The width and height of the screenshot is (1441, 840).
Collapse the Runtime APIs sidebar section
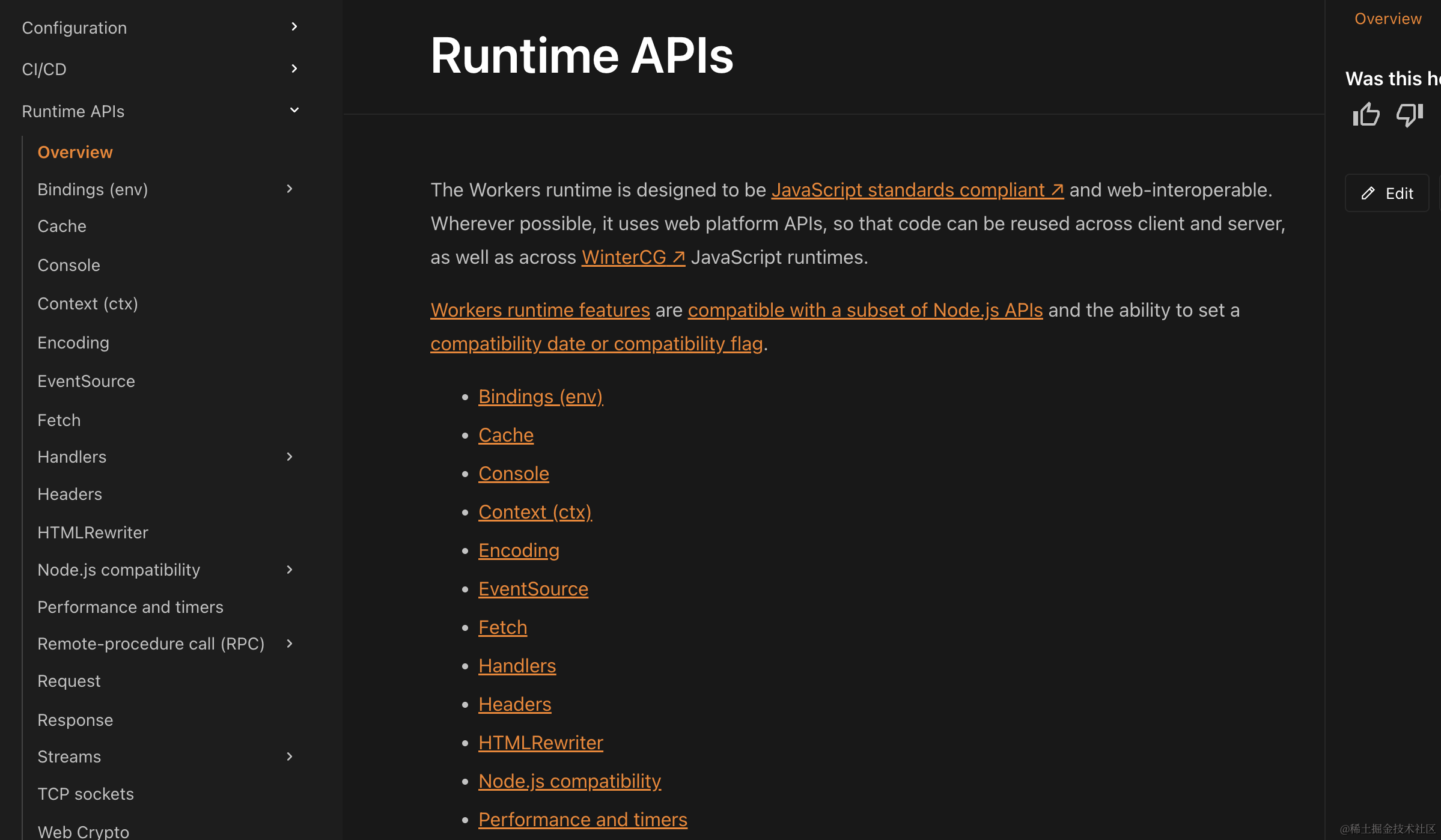[294, 110]
